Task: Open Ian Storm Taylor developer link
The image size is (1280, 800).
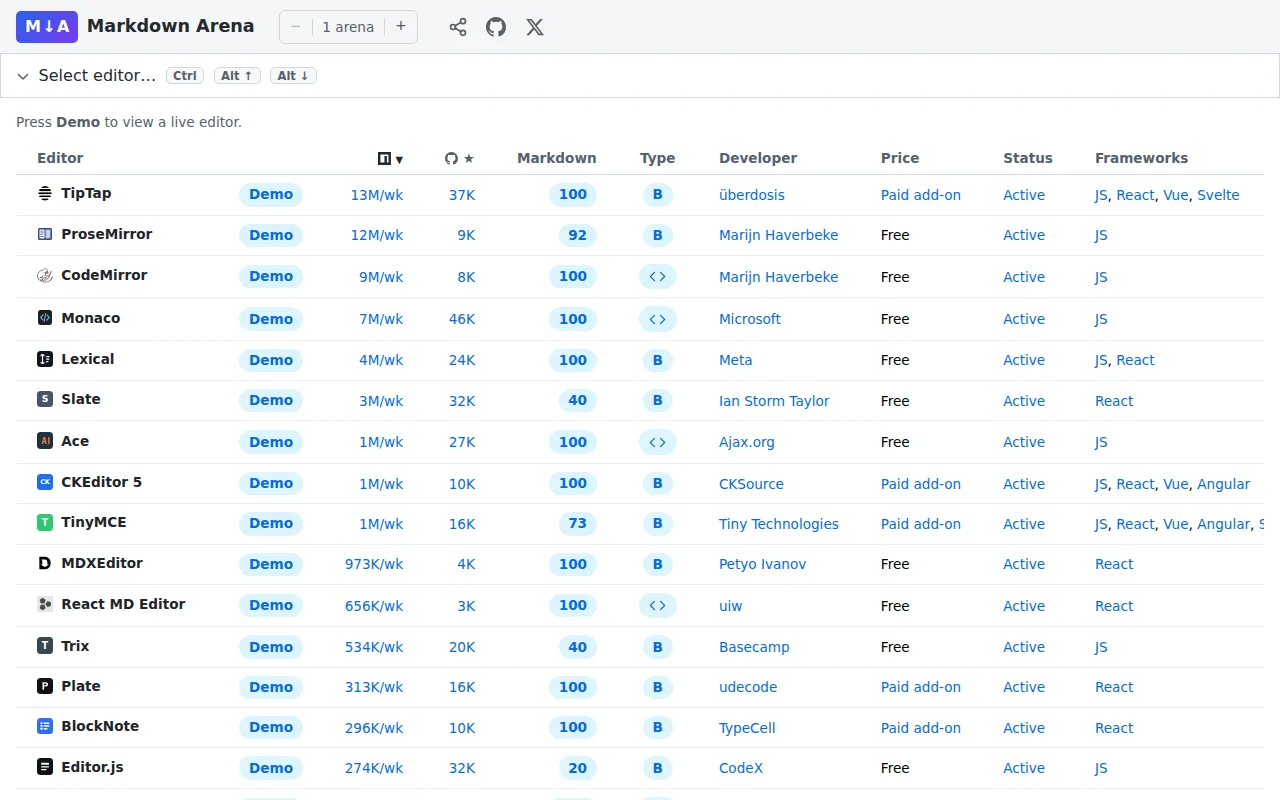Action: 774,401
